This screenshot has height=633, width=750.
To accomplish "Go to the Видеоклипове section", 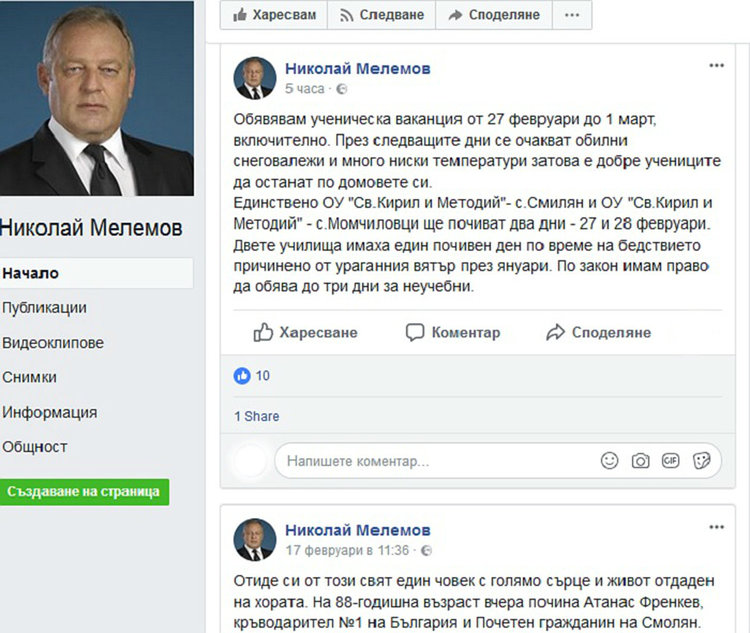I will point(52,343).
